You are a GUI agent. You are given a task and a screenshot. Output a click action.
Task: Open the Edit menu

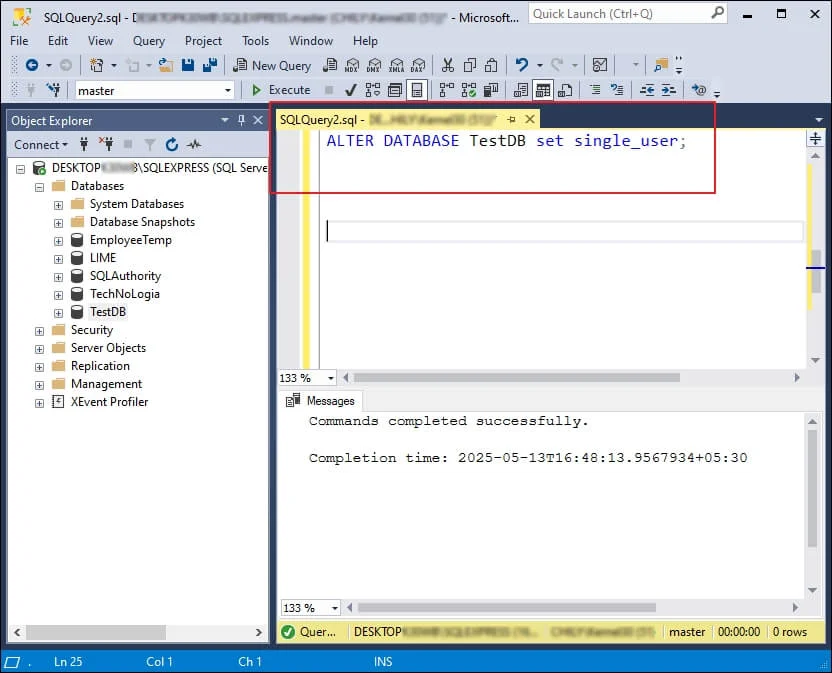58,41
